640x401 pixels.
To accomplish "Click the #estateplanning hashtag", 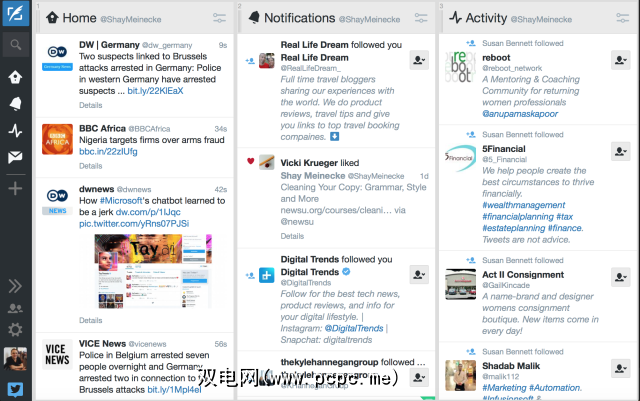I will click(513, 228).
